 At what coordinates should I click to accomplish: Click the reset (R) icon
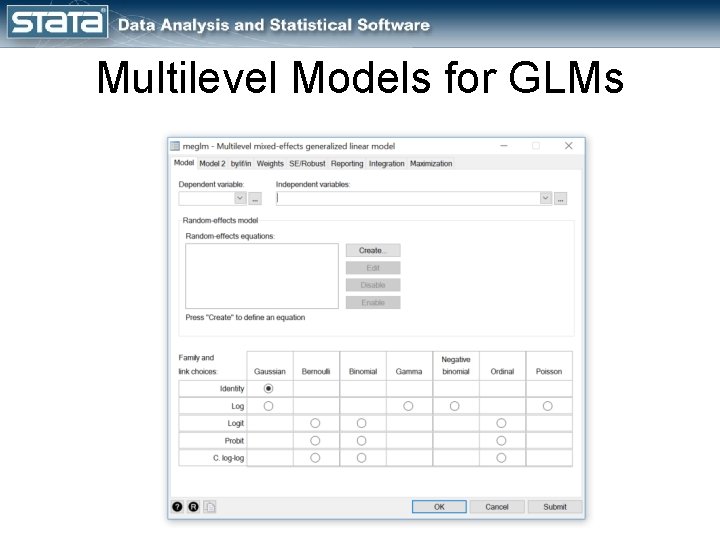pos(193,506)
